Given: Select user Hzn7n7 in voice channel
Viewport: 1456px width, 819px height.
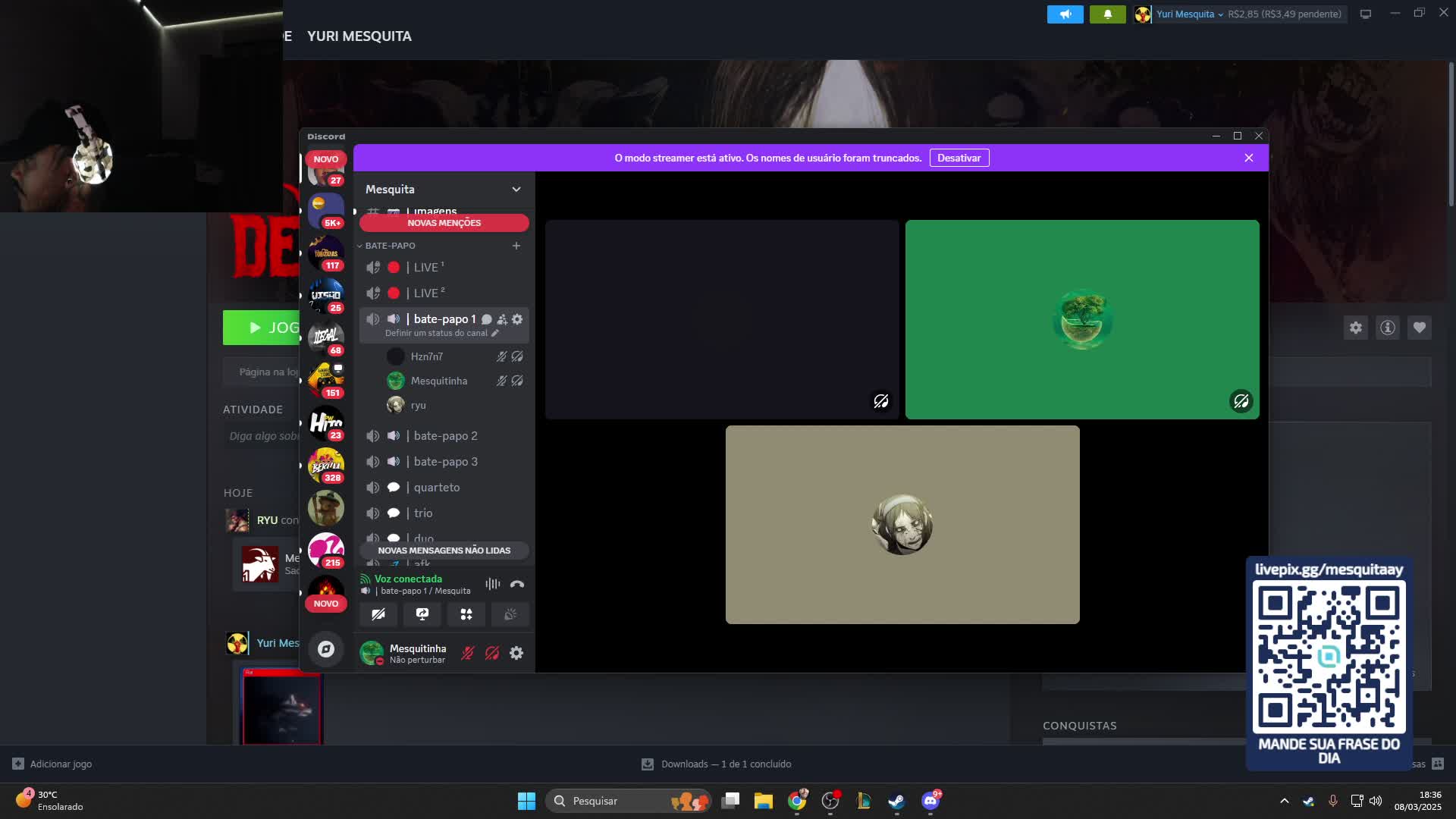Looking at the screenshot, I should pyautogui.click(x=455, y=356).
